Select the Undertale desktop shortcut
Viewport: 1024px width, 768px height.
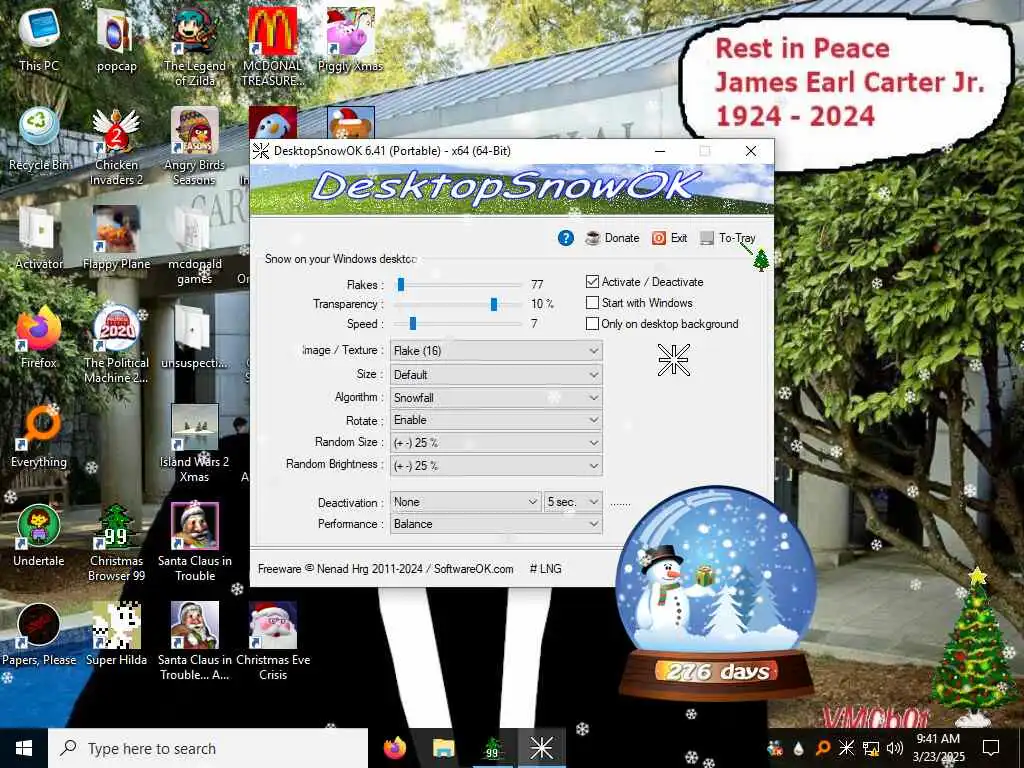tap(39, 536)
